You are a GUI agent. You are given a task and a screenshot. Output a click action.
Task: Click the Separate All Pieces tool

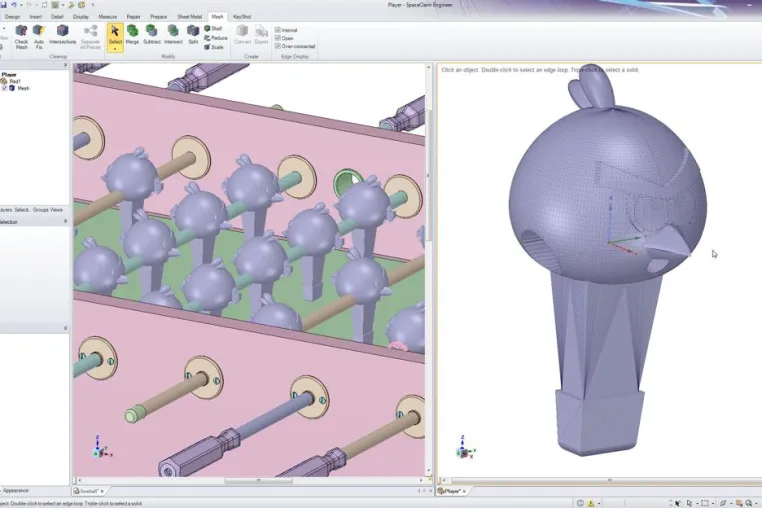click(90, 37)
